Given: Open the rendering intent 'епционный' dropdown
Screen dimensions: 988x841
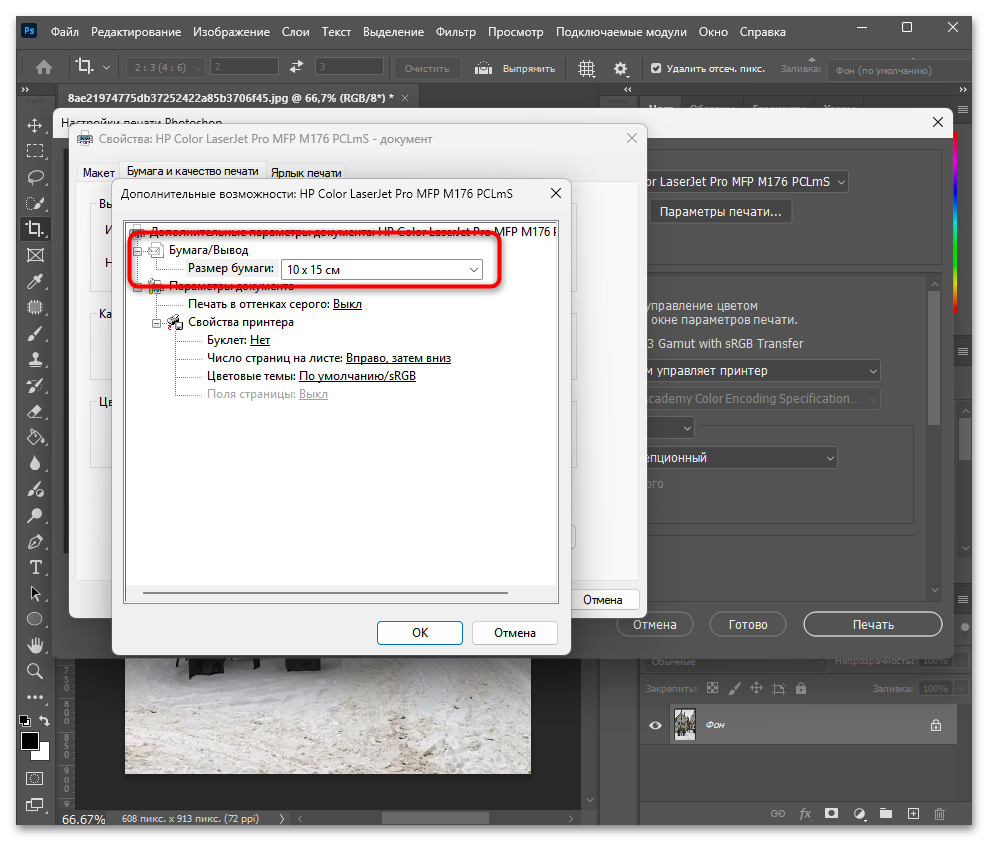Looking at the screenshot, I should [x=742, y=458].
